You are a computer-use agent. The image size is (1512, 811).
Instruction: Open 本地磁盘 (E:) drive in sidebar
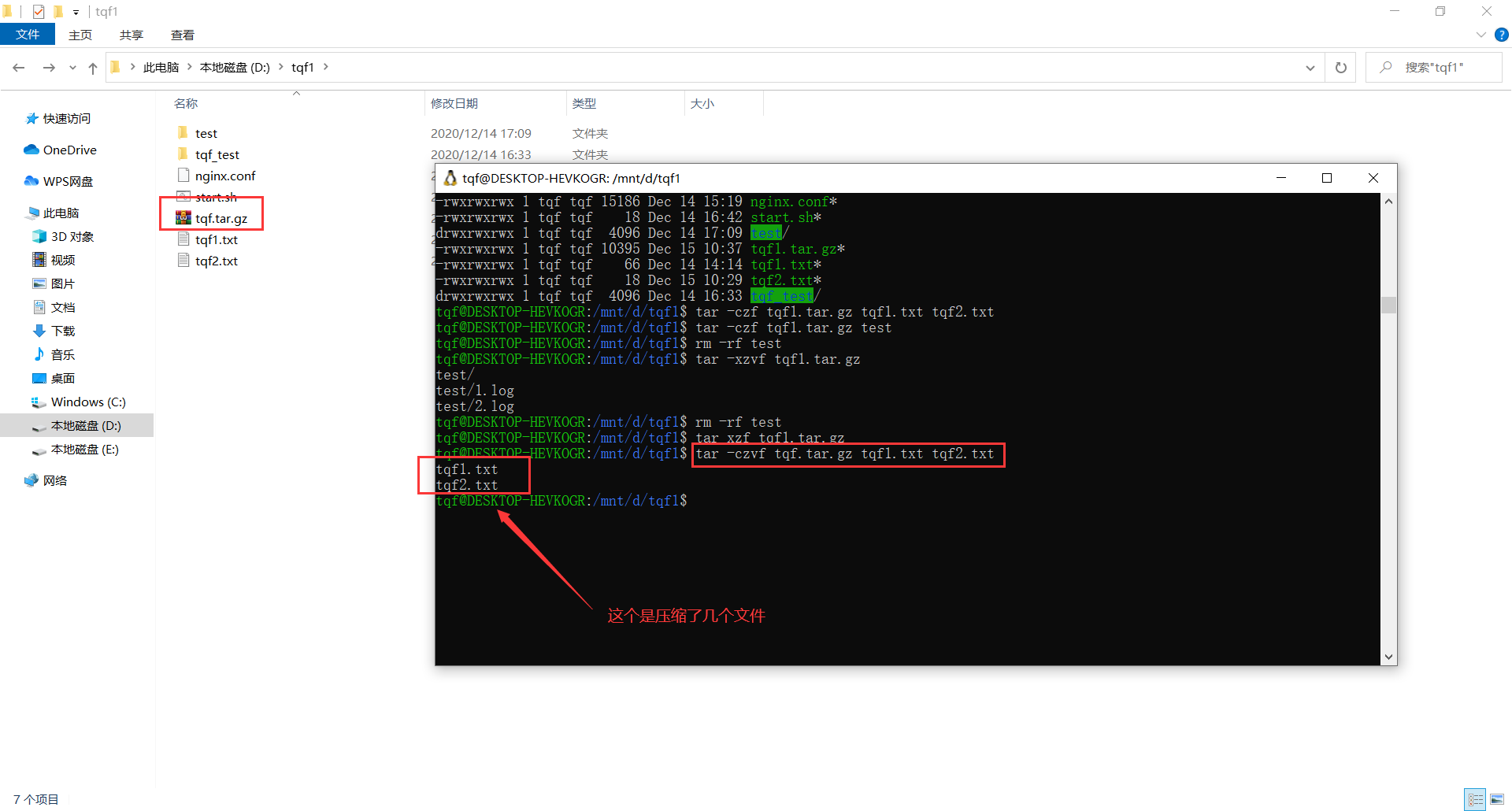point(84,449)
